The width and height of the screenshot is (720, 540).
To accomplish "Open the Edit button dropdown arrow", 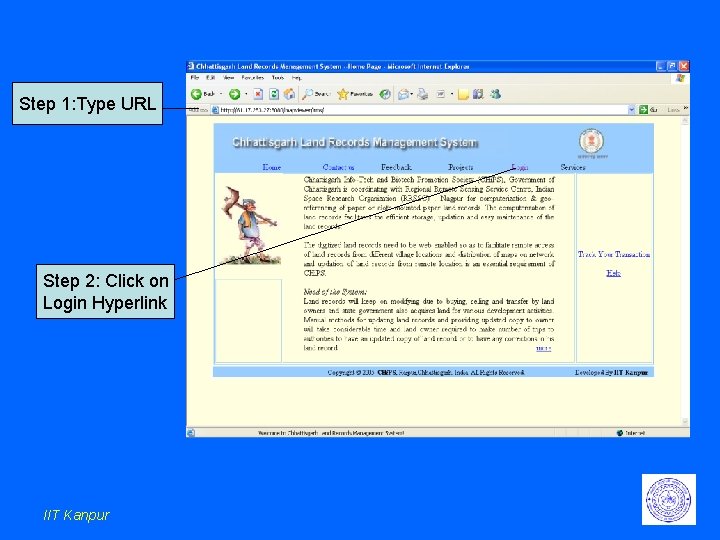I will pyautogui.click(x=452, y=94).
